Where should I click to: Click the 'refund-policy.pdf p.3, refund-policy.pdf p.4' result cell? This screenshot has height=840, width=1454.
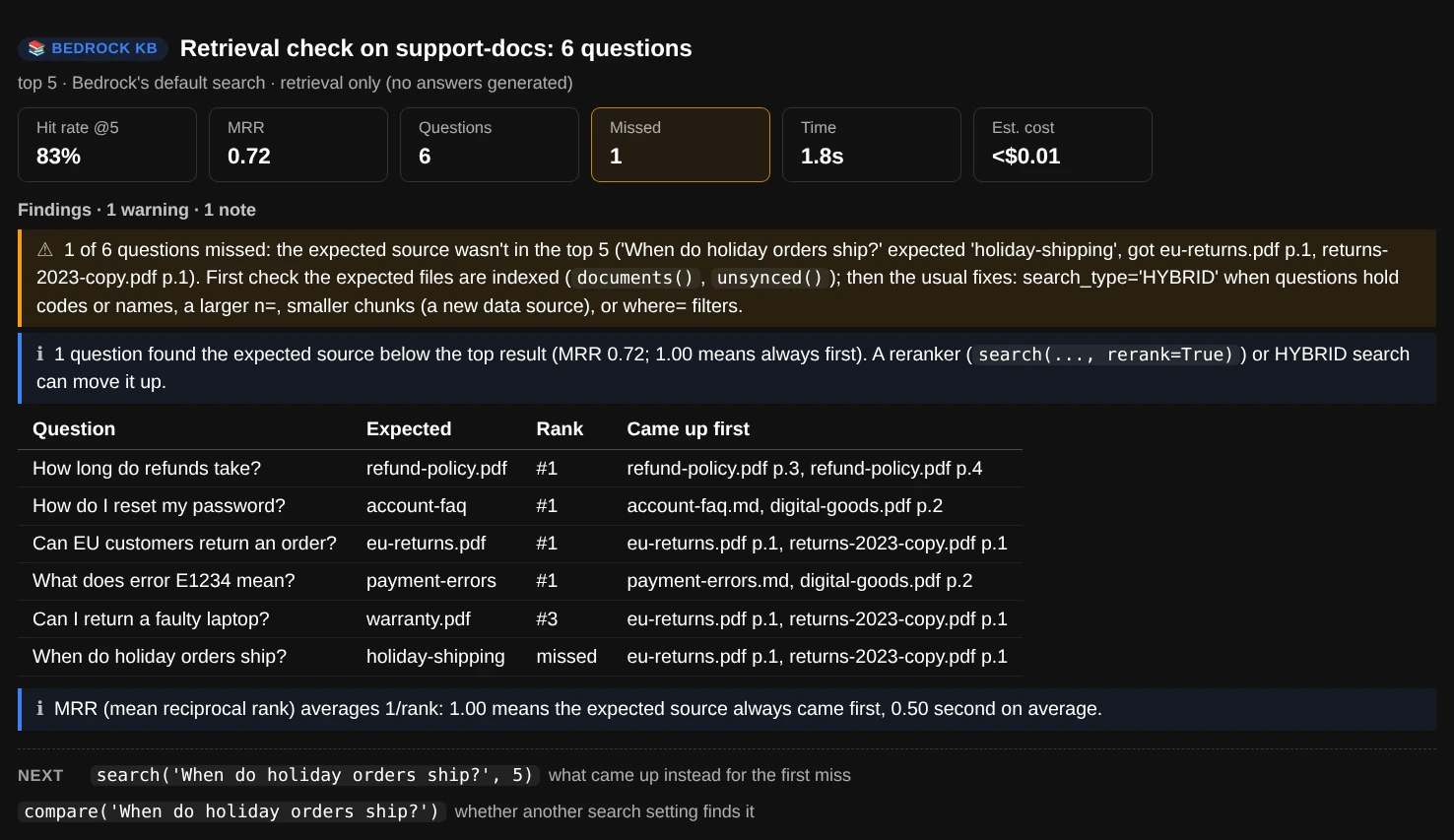[x=805, y=469]
